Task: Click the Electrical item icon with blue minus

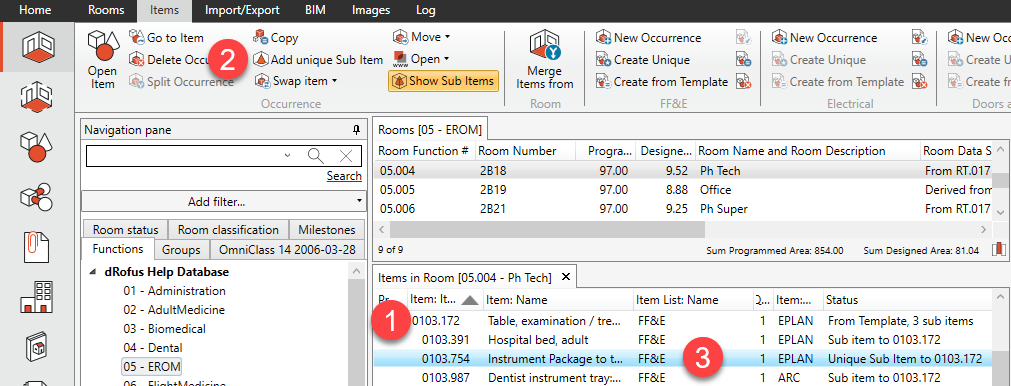Action: [x=919, y=60]
